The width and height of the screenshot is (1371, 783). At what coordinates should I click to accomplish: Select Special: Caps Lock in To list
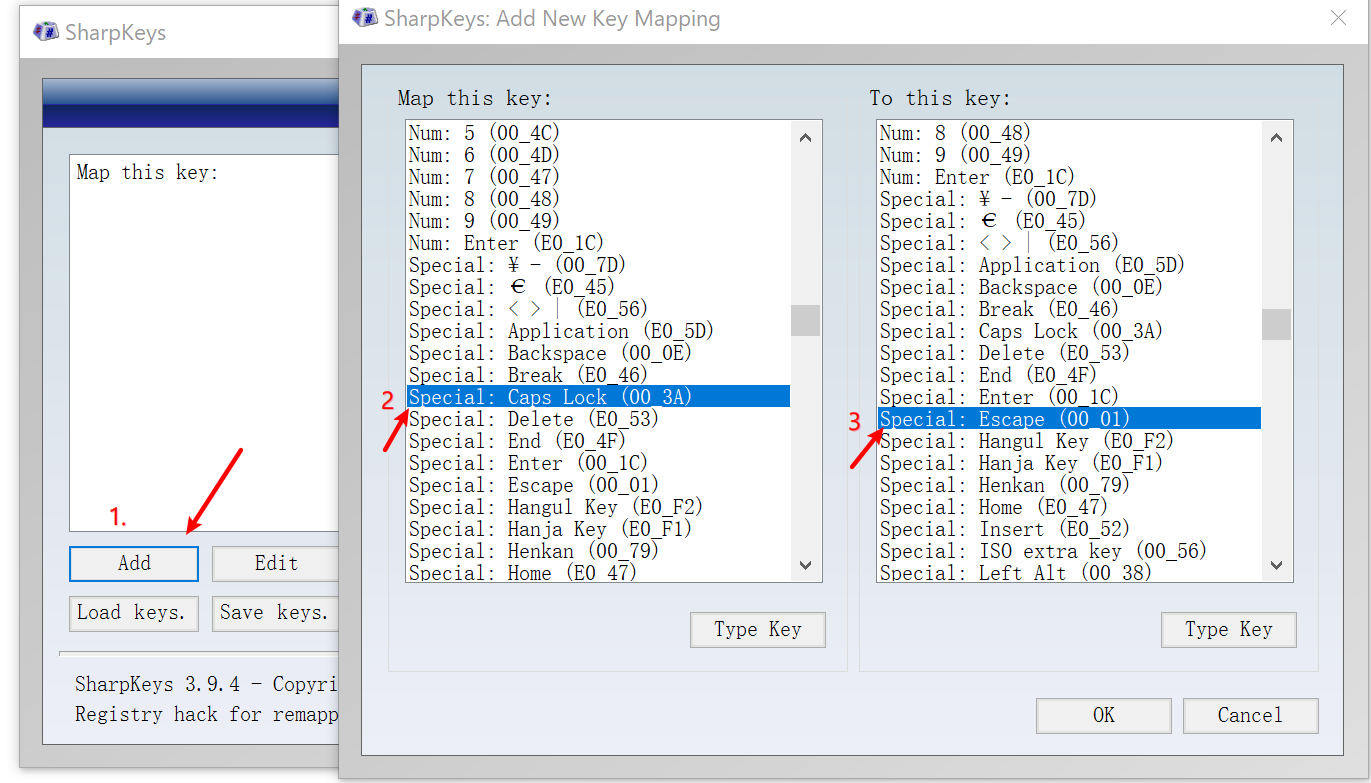pos(1069,331)
